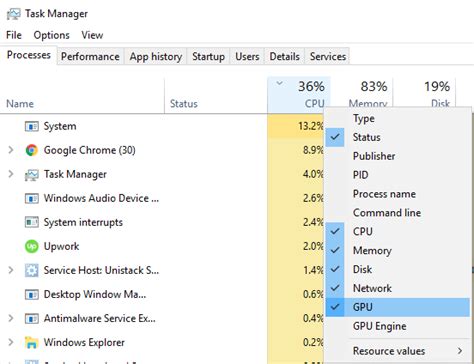
Task: Expand the Google Chrome process group
Action: click(11, 150)
